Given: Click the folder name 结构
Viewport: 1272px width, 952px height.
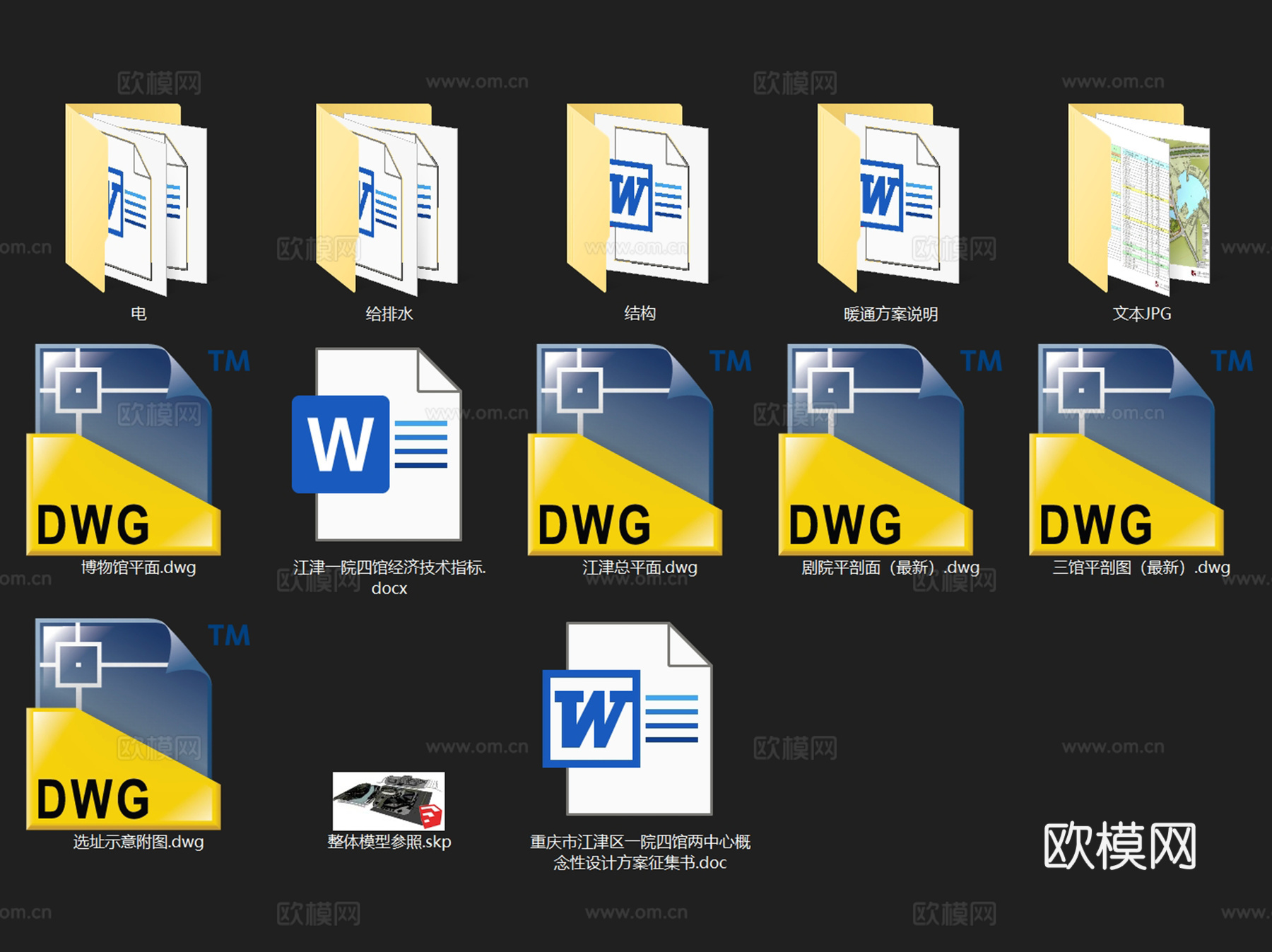Looking at the screenshot, I should click(640, 313).
